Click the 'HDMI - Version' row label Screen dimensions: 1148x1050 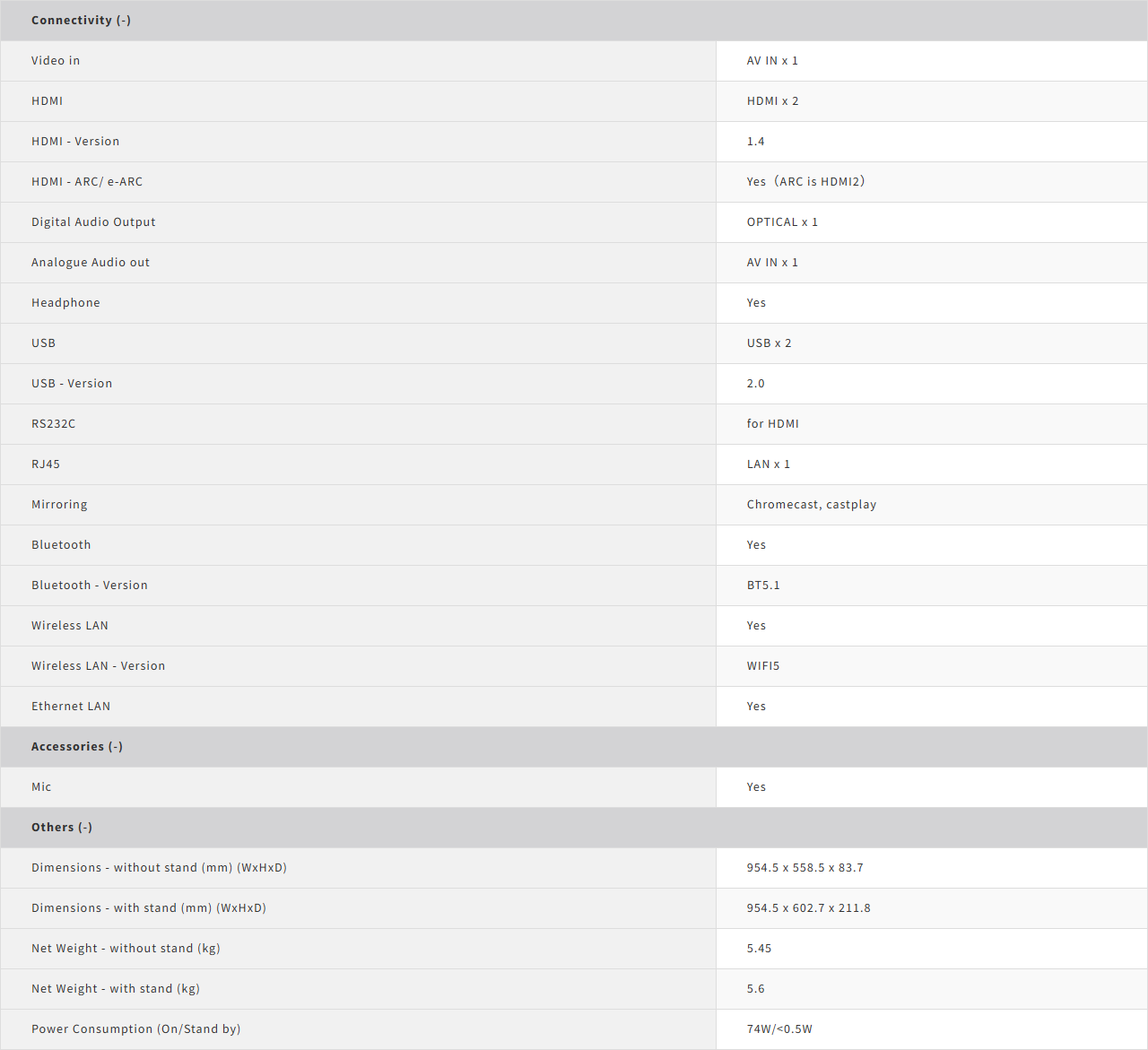(75, 142)
